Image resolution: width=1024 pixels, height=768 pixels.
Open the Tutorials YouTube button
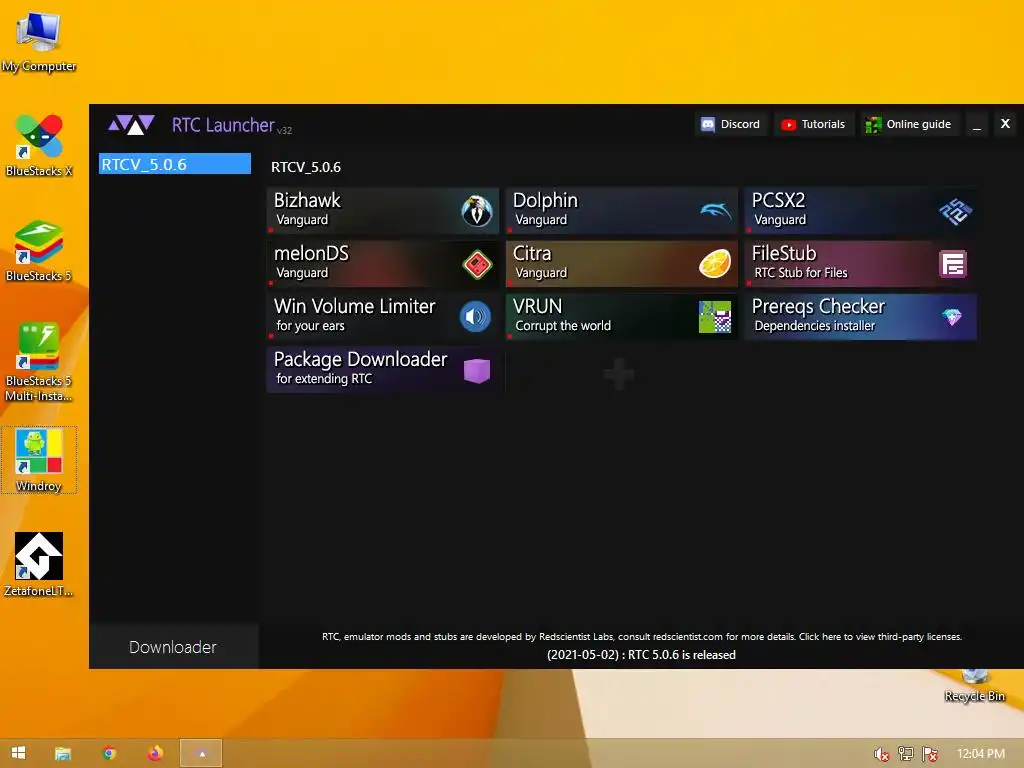click(814, 124)
